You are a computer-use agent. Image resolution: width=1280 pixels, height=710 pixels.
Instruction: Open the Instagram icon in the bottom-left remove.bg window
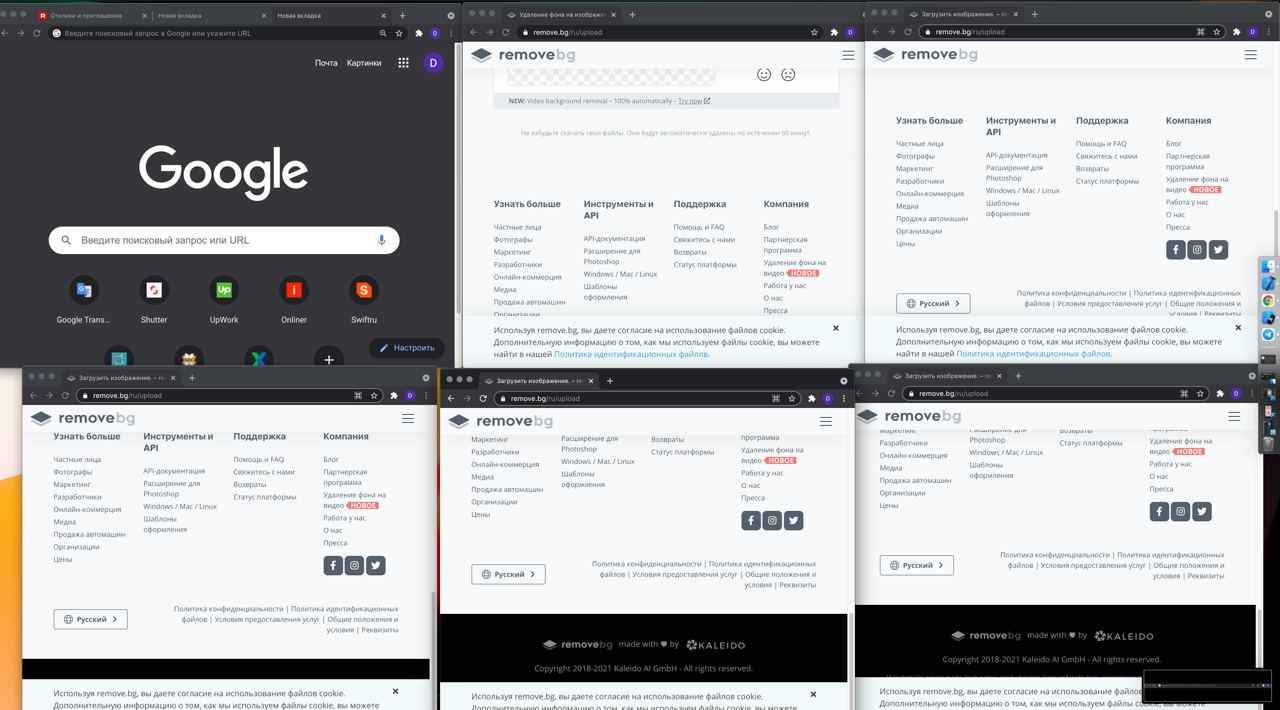(x=354, y=565)
